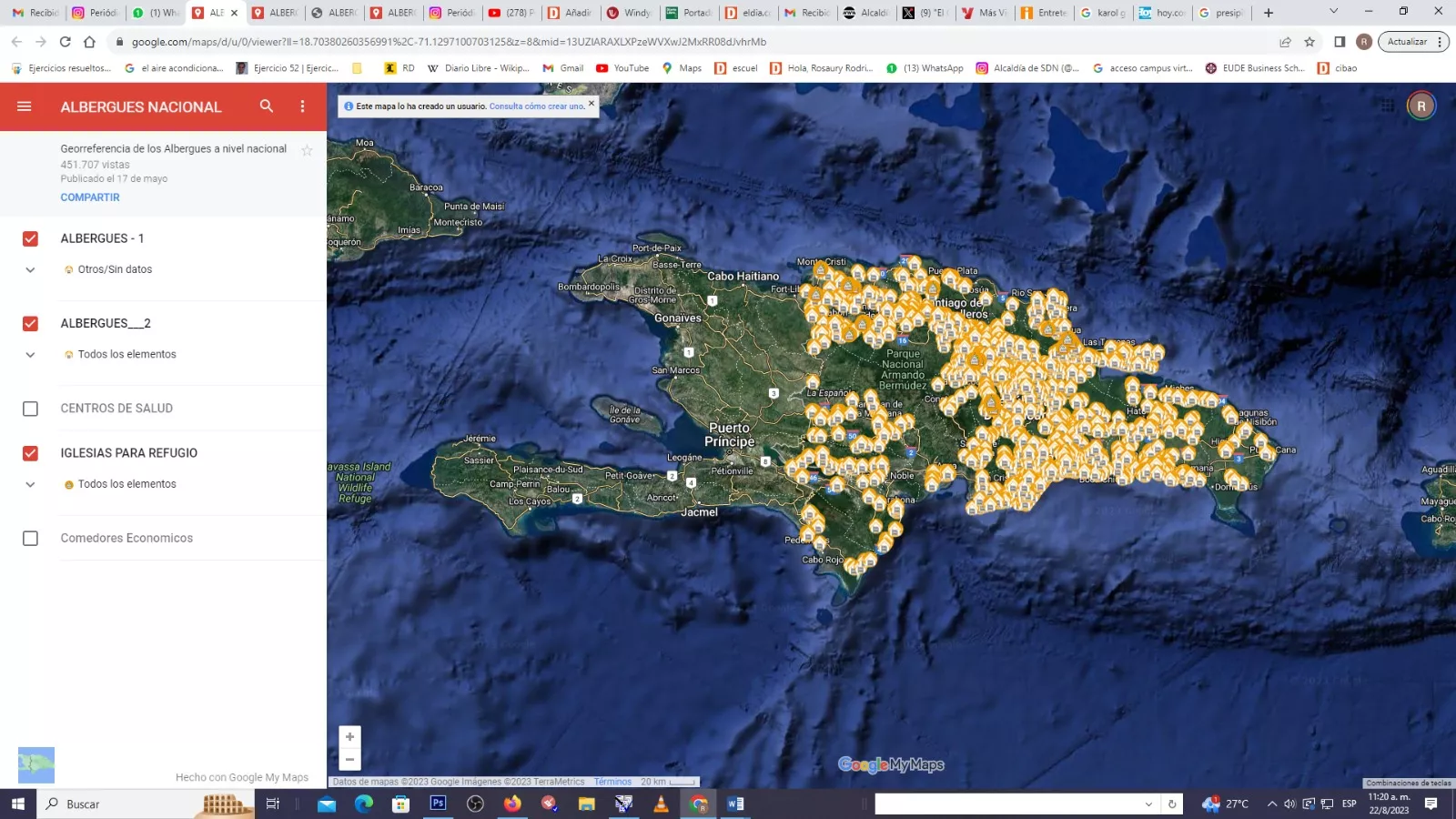Zoom in on the map
The image size is (1456, 819).
coord(349,737)
